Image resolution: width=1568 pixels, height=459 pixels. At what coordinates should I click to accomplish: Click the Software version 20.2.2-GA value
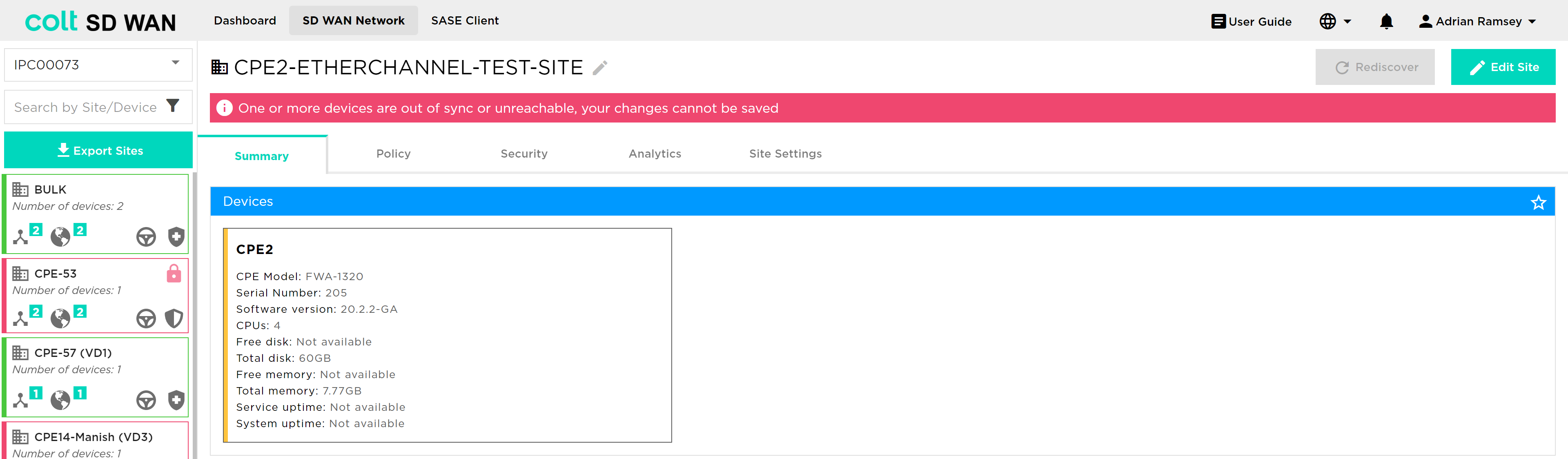click(369, 309)
